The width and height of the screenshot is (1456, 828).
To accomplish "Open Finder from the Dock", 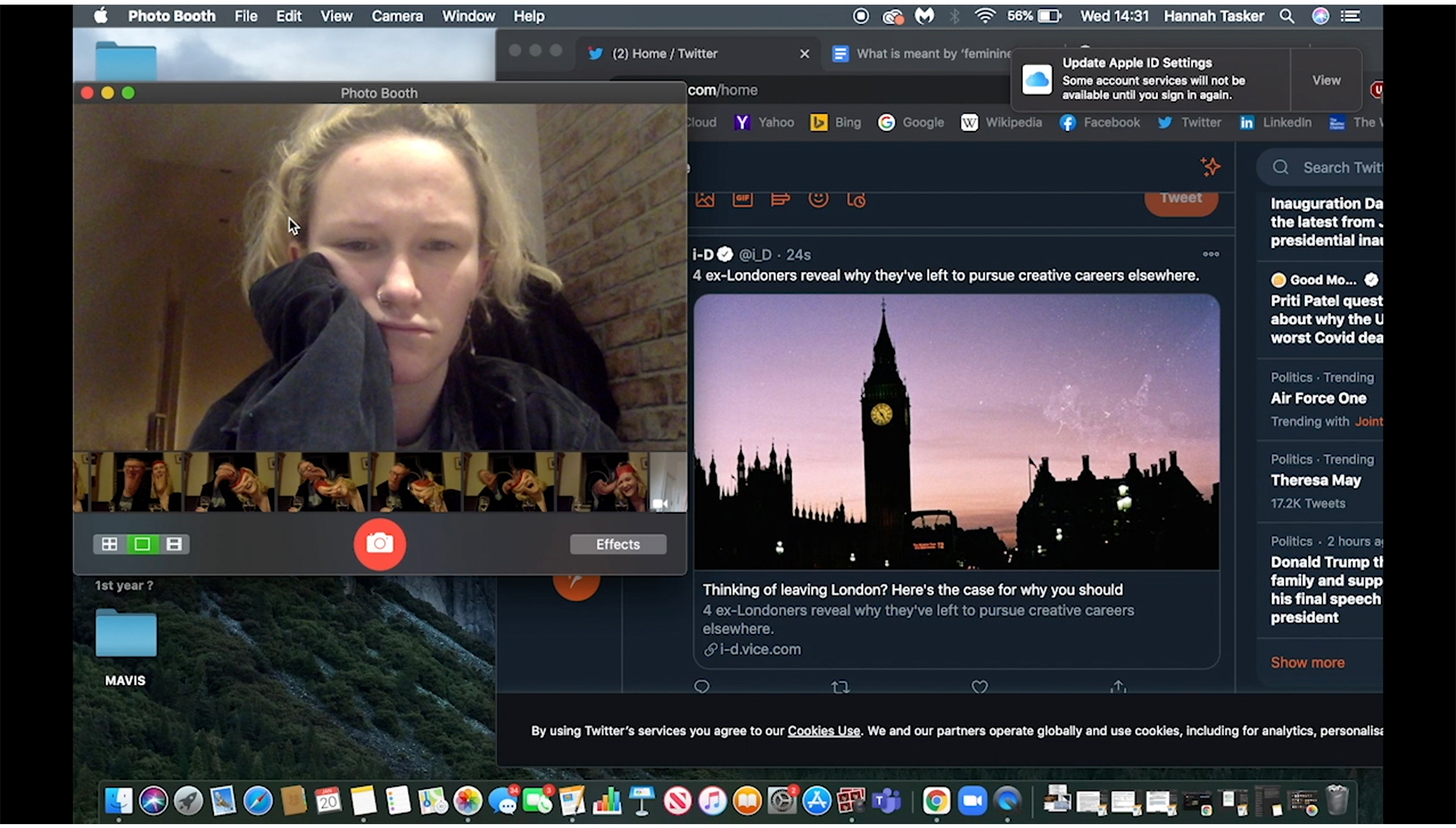I will (x=119, y=801).
